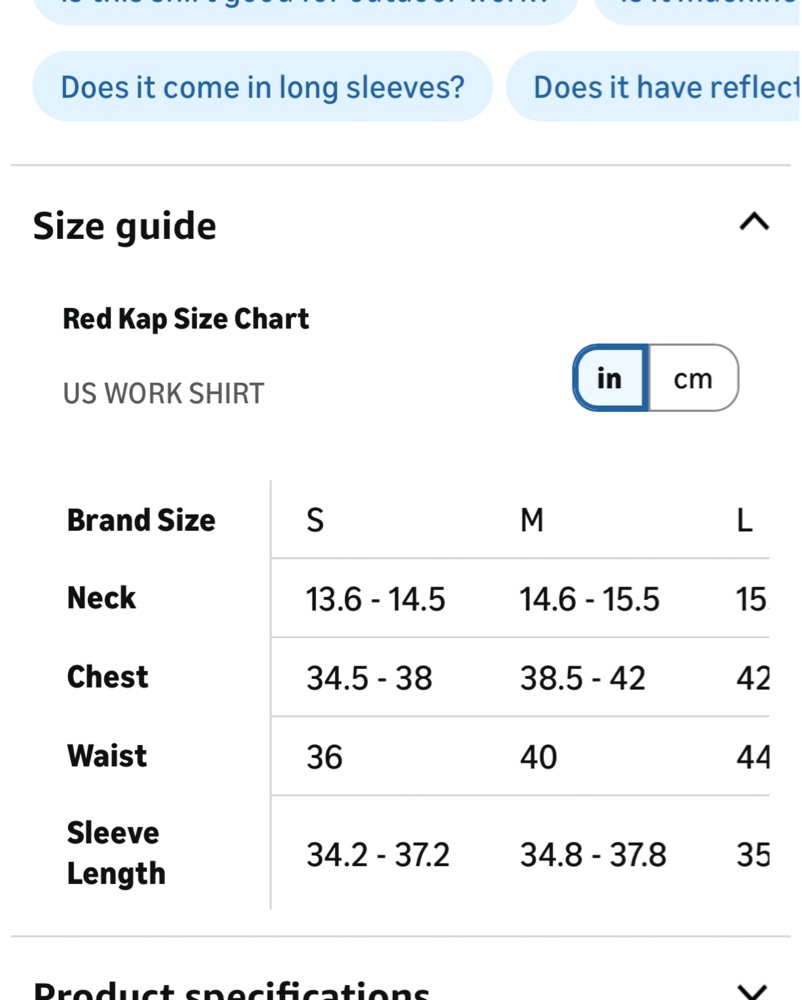Select the S size column header

point(315,520)
